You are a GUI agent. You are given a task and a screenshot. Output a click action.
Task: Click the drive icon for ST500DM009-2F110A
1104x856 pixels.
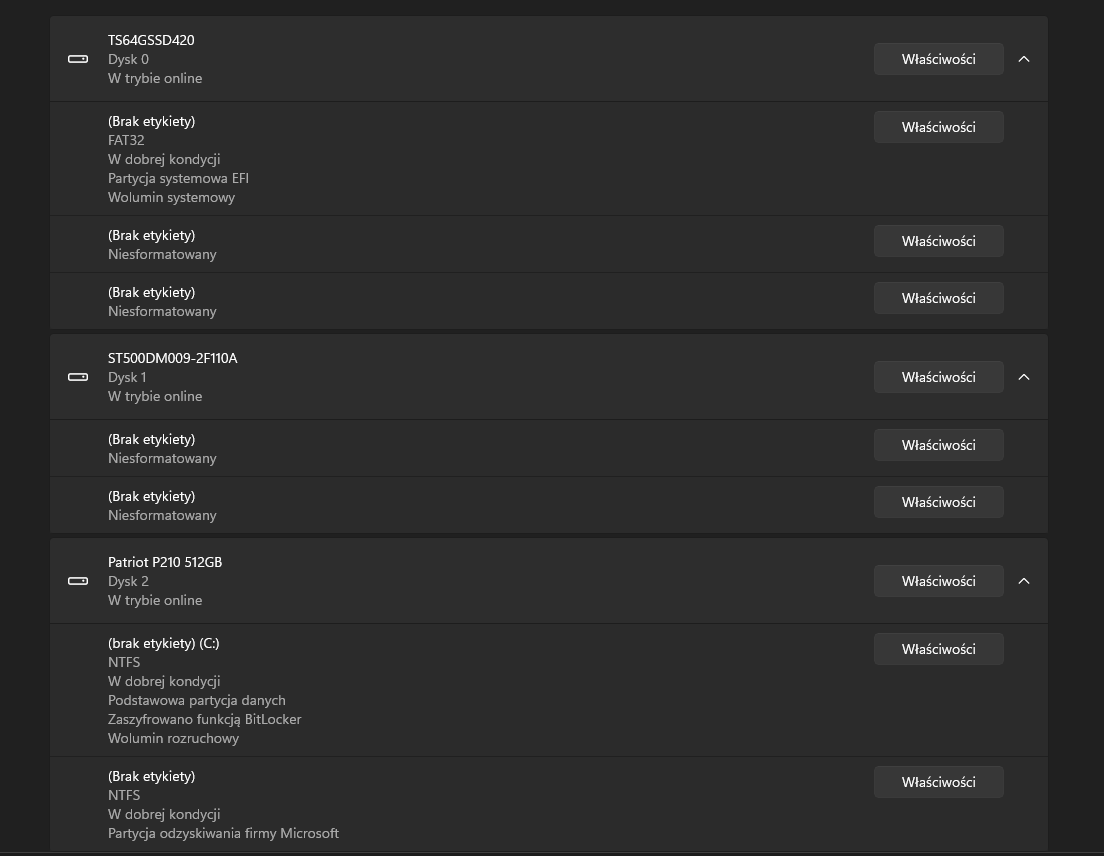coord(77,377)
